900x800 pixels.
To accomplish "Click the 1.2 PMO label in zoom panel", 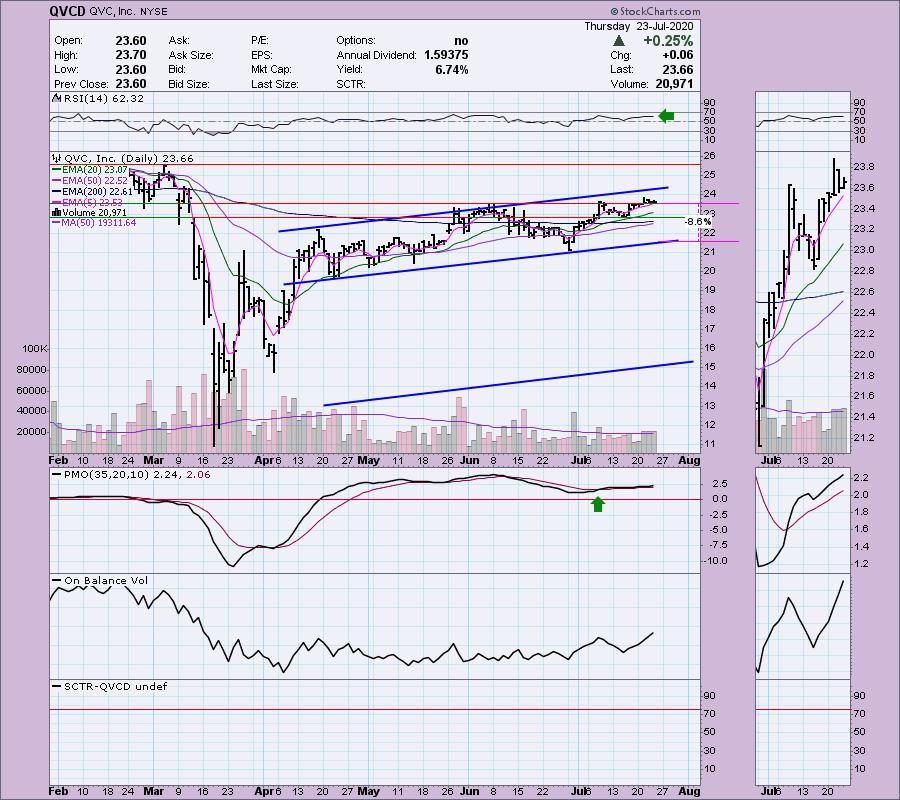I will click(861, 564).
